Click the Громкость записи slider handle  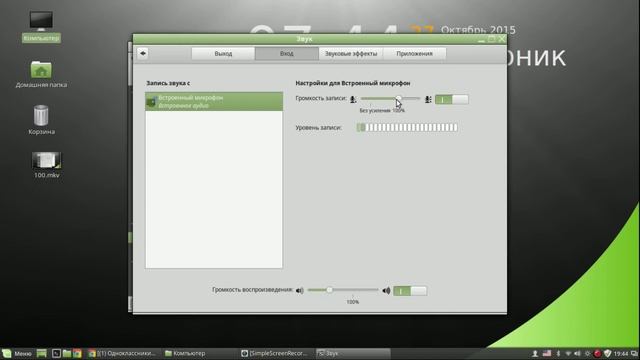[x=398, y=98]
